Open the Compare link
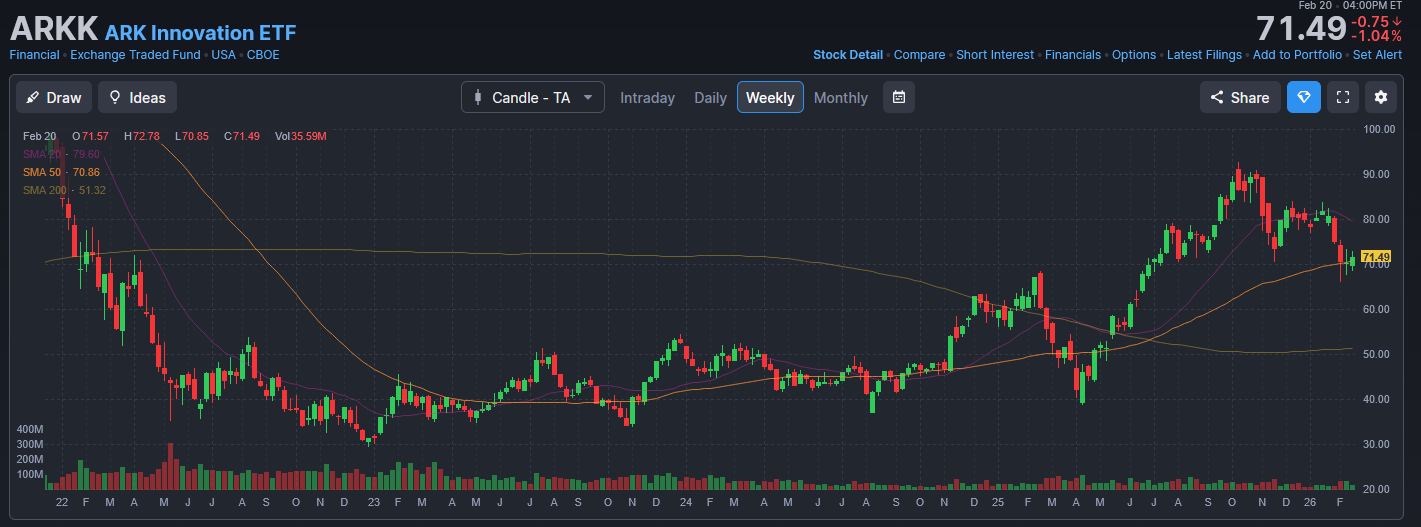 919,55
